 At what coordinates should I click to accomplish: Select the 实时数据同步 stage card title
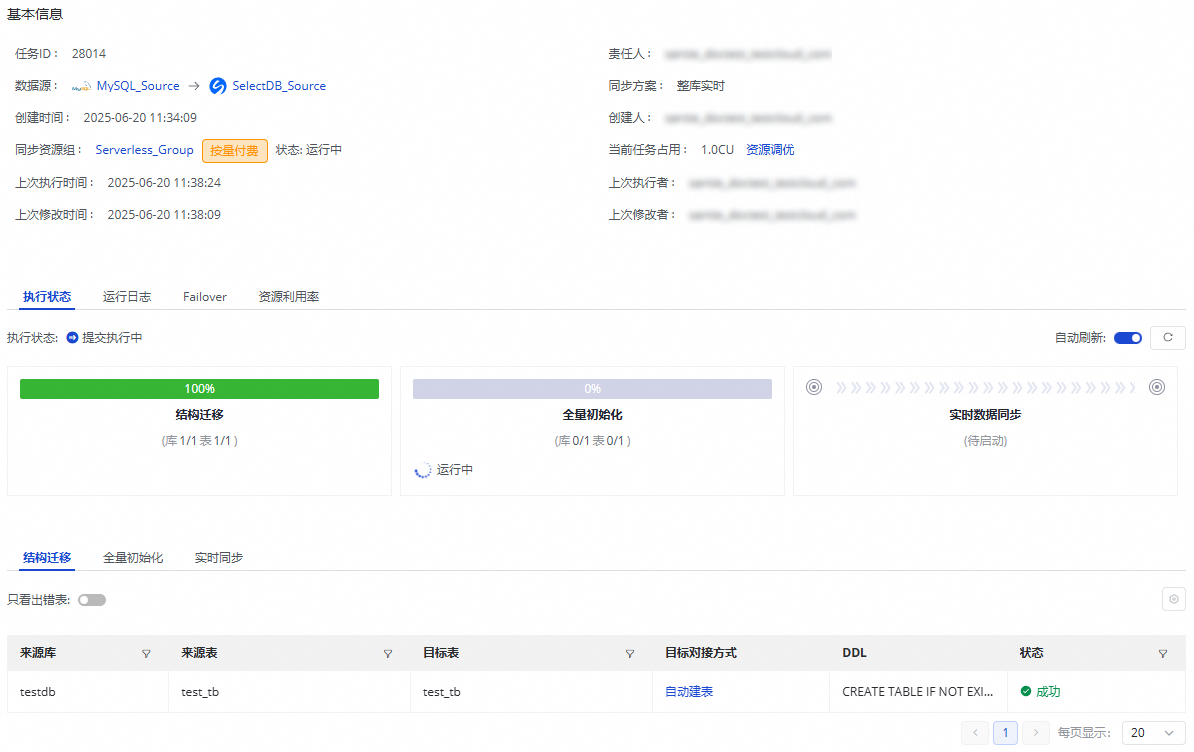(985, 415)
